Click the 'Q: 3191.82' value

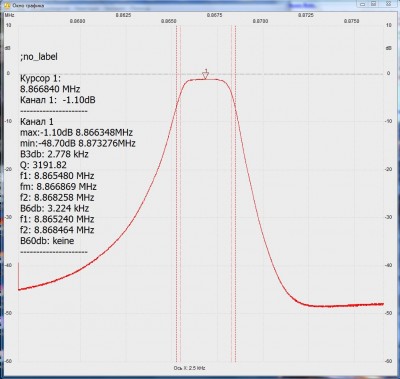pos(43,165)
